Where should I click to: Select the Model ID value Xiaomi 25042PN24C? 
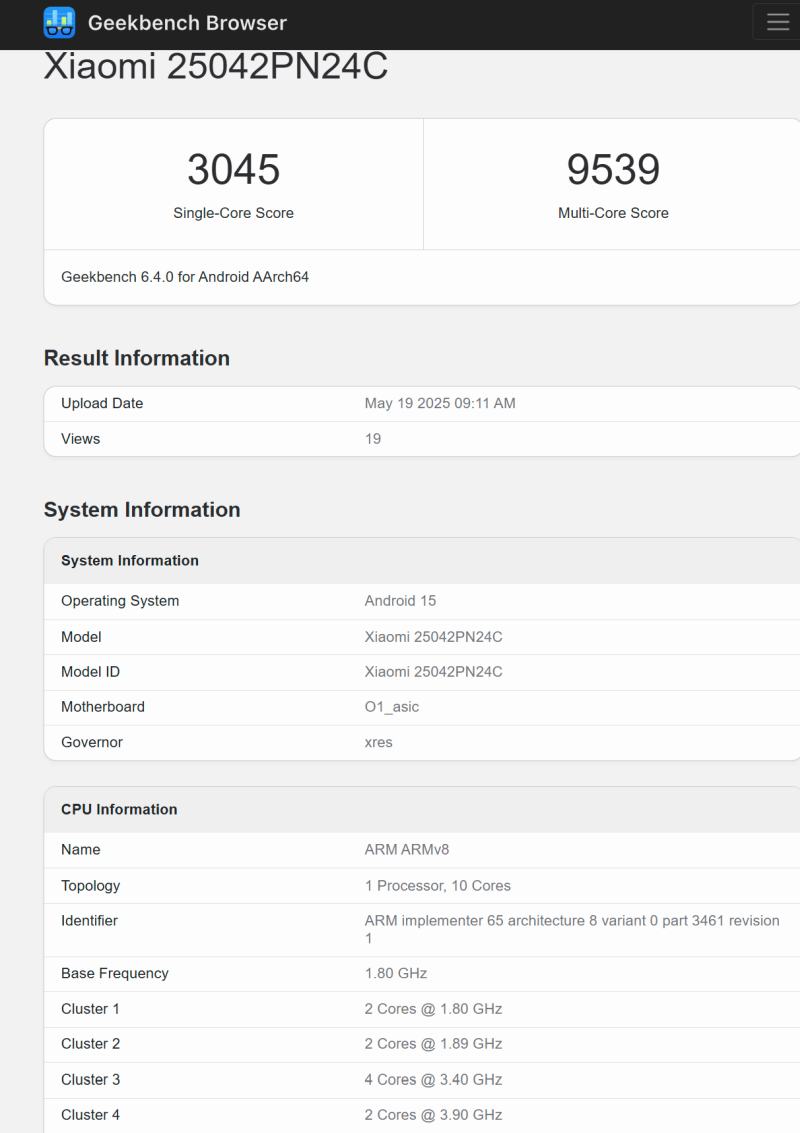434,672
